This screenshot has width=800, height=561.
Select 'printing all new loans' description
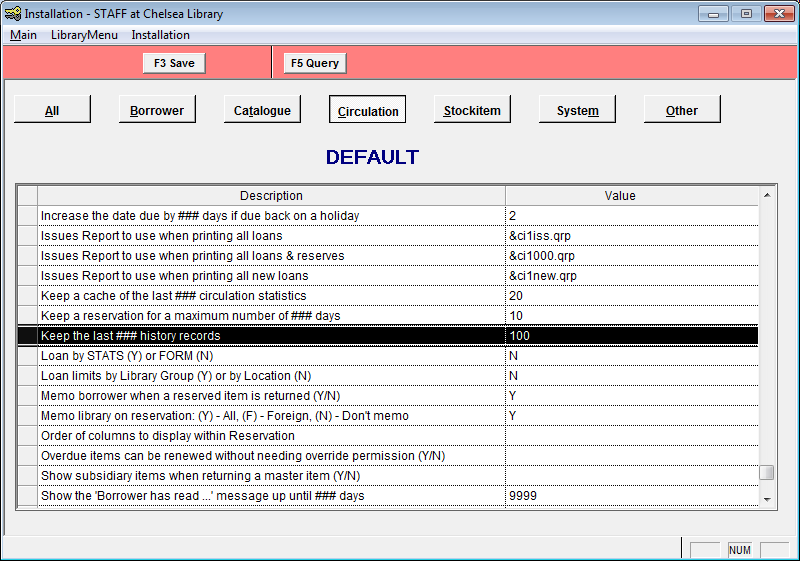click(x=271, y=276)
